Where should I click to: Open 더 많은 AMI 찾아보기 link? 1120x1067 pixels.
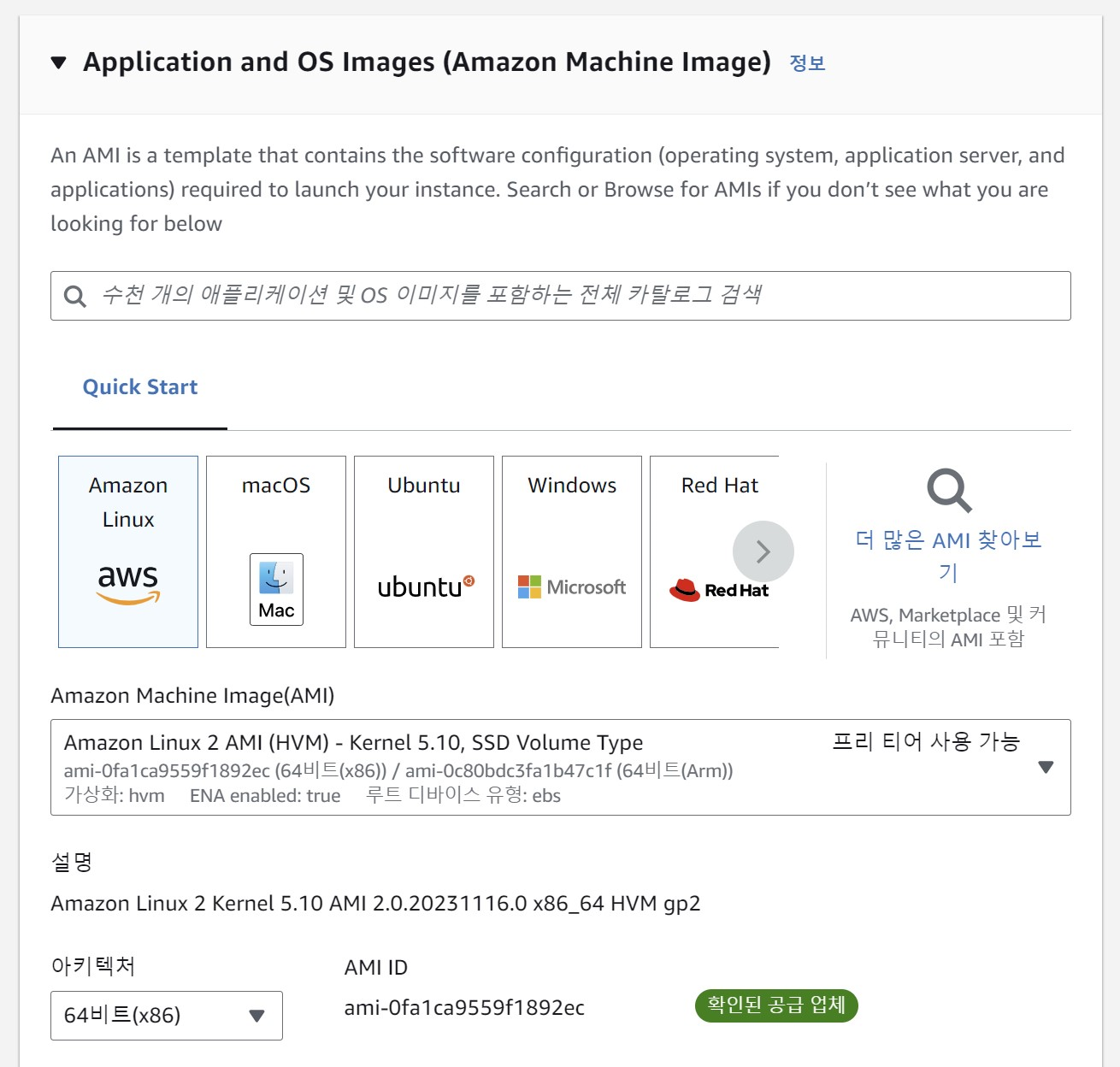tap(948, 556)
